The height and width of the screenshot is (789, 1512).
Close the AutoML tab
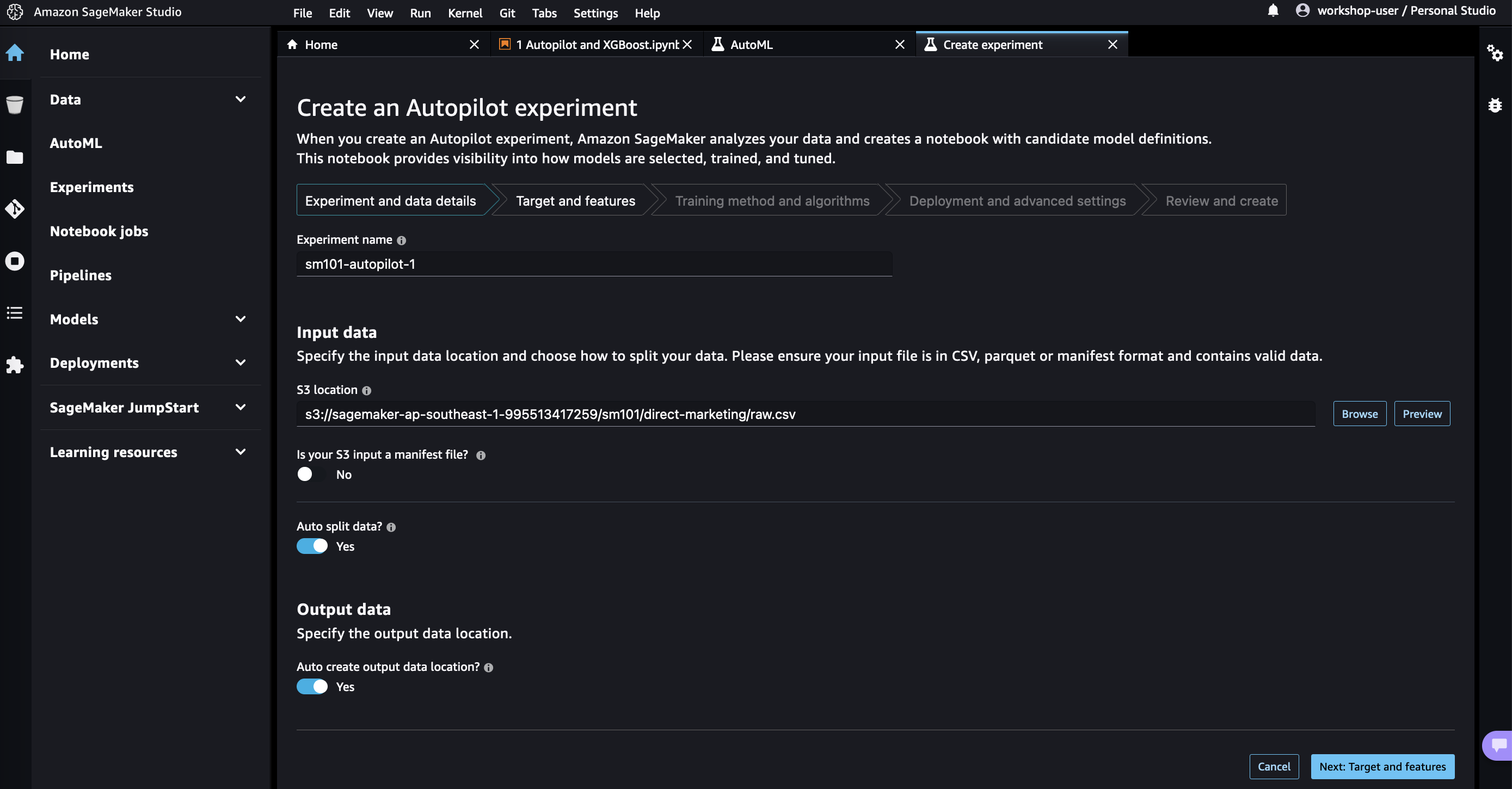click(900, 45)
